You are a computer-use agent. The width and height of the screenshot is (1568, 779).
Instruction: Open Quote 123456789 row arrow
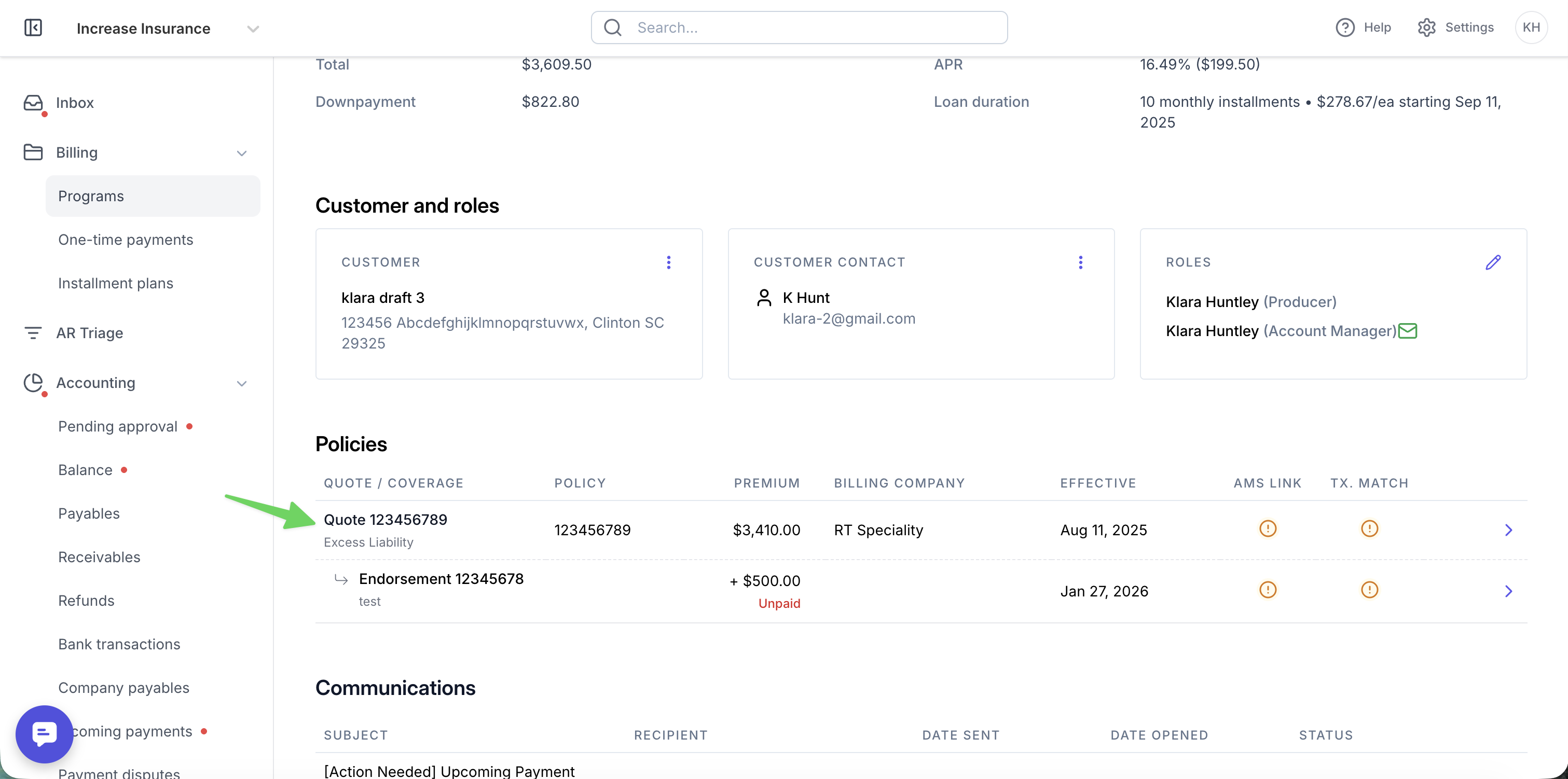click(x=1508, y=530)
